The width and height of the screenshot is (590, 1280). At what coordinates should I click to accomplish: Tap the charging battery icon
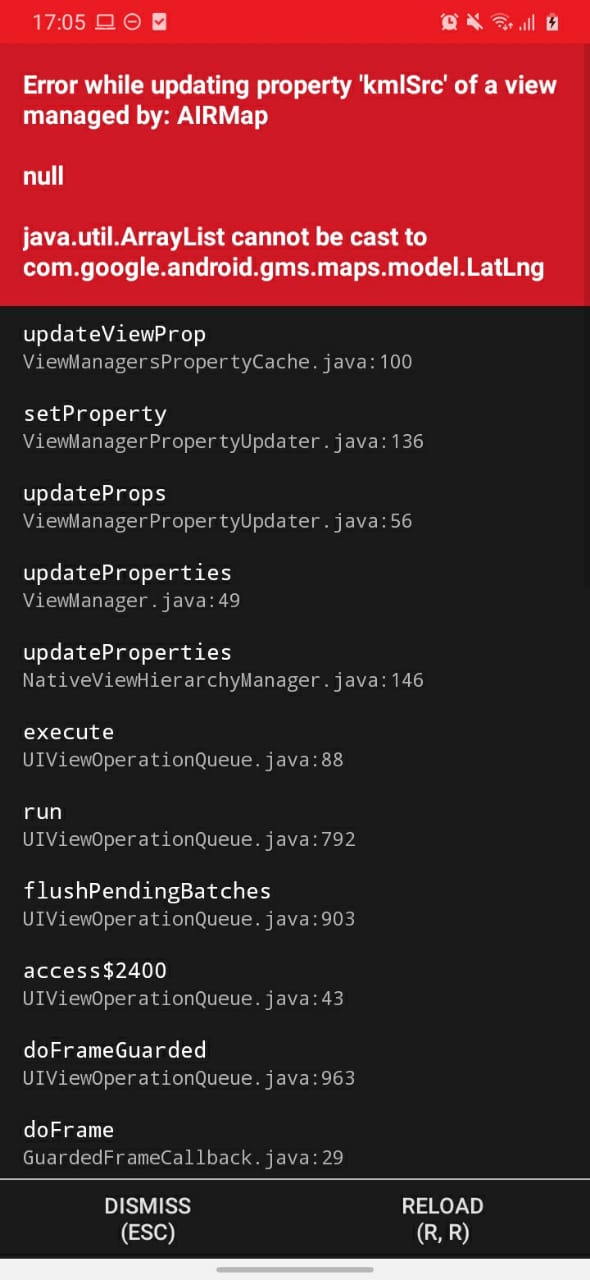click(552, 21)
